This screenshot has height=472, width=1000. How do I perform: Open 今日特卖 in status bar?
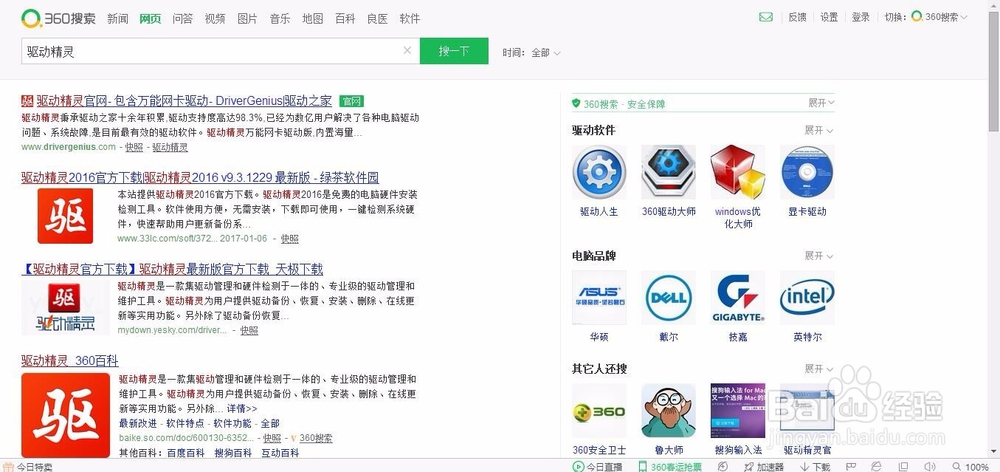click(x=27, y=467)
